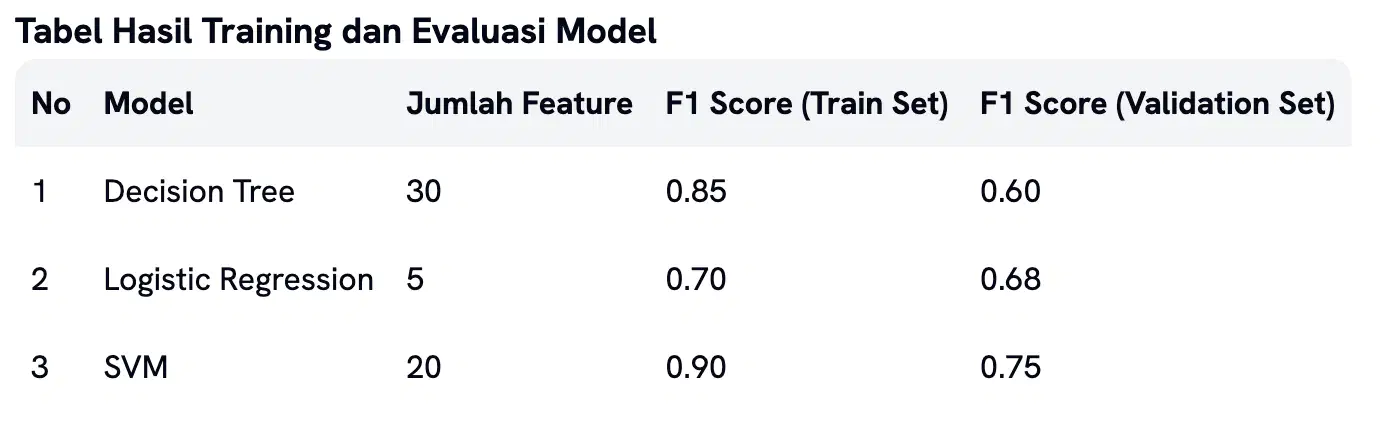Select validation F1 score 0.60
1398x430 pixels.
(x=1011, y=191)
